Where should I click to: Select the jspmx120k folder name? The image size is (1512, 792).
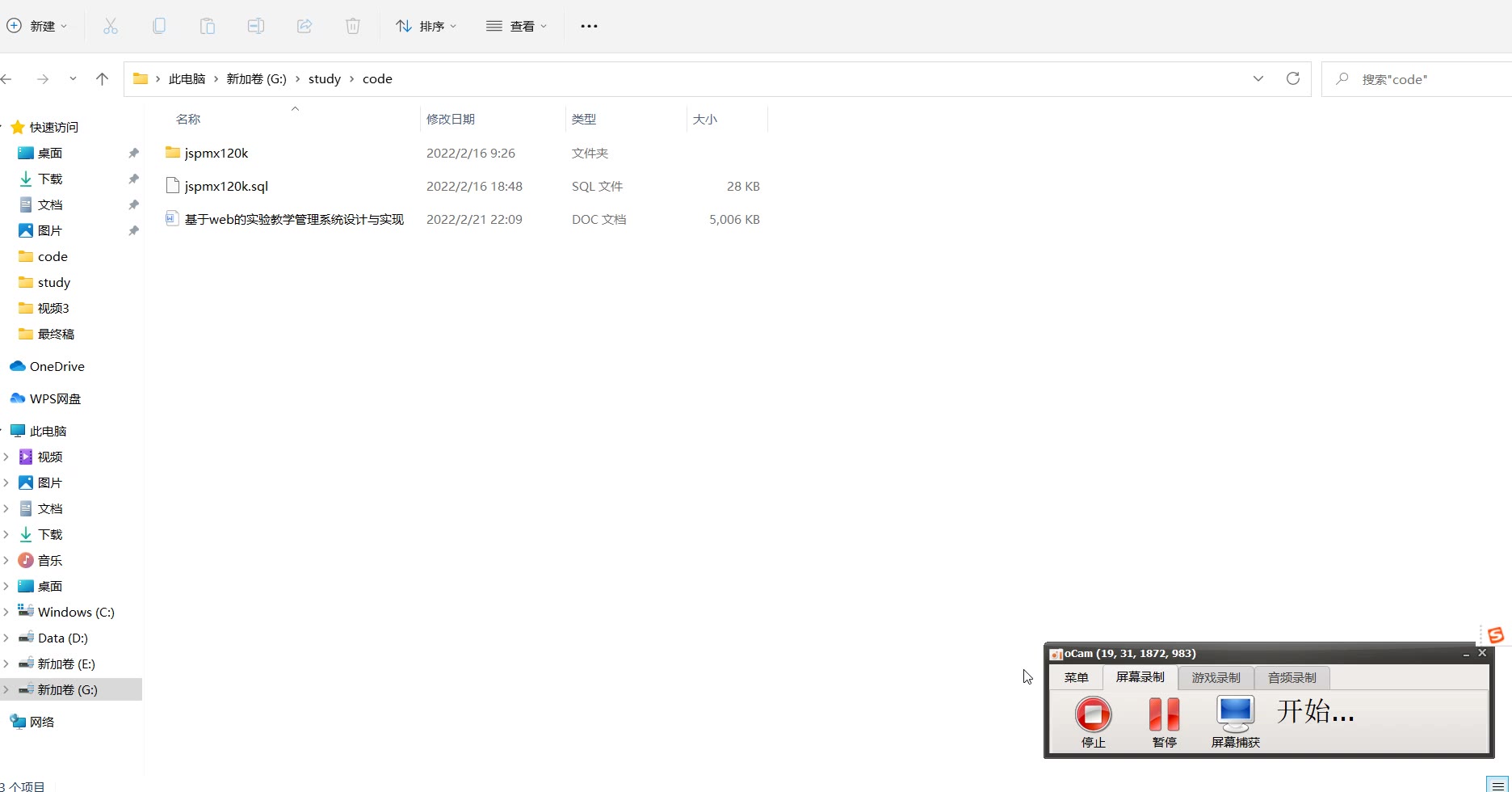(x=216, y=153)
